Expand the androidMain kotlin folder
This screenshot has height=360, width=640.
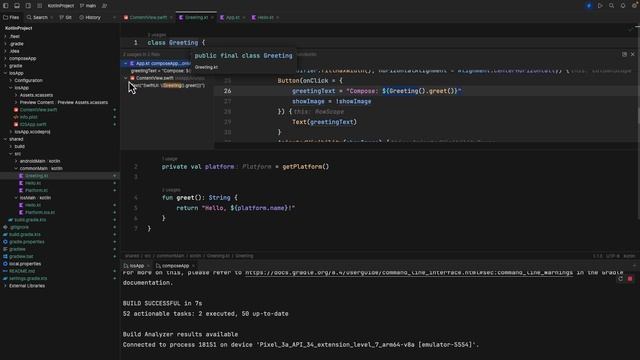16,161
